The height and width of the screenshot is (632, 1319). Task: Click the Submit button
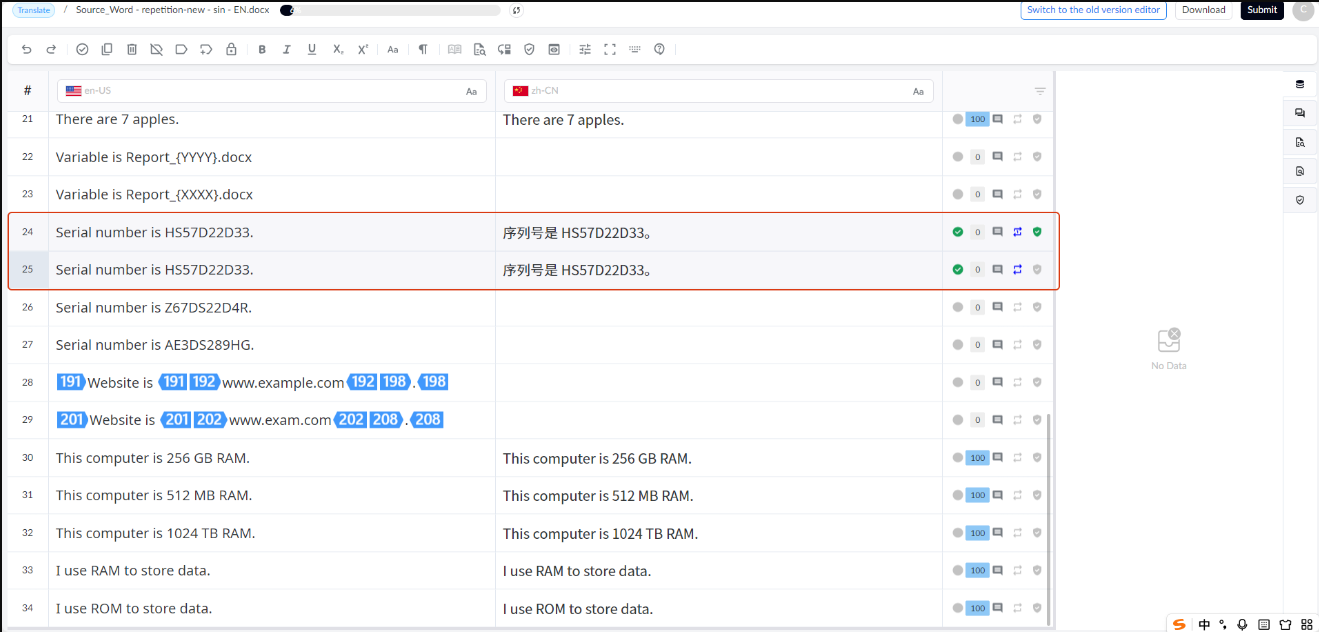(1262, 10)
